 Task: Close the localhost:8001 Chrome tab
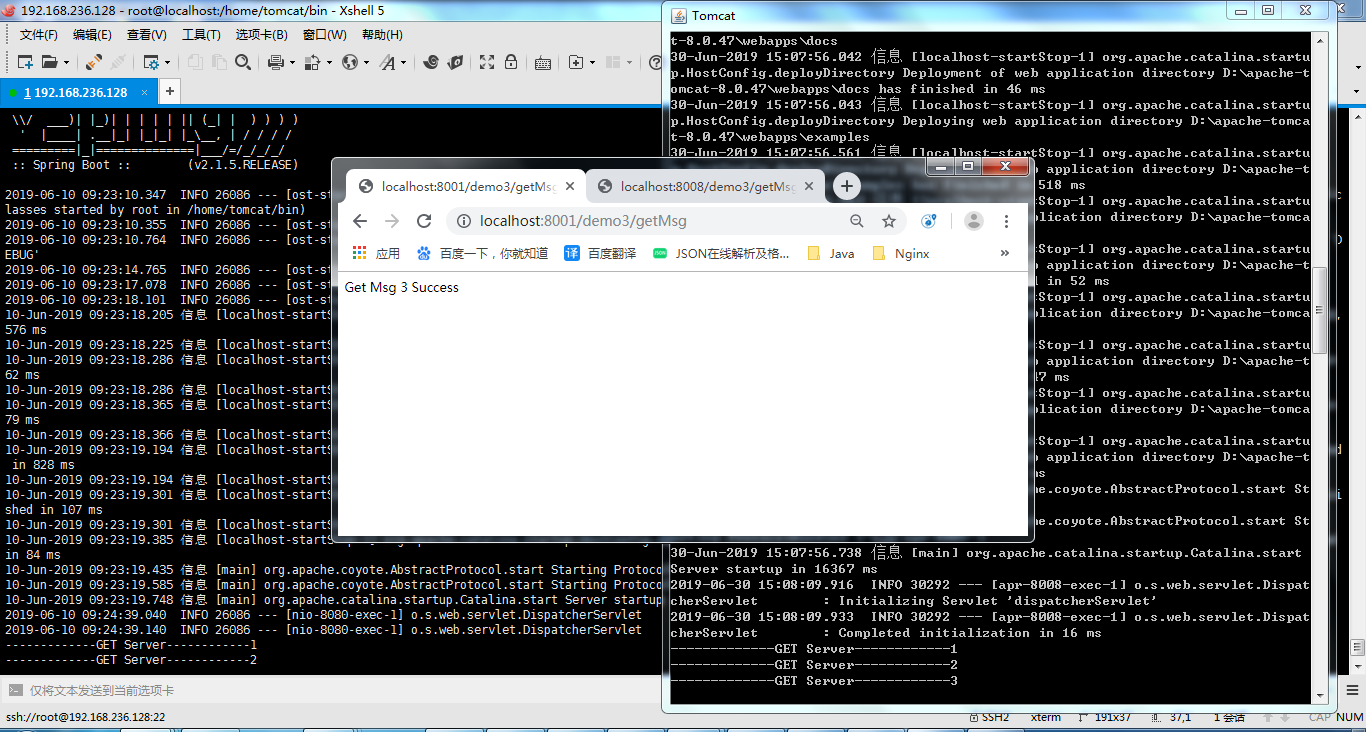point(570,186)
